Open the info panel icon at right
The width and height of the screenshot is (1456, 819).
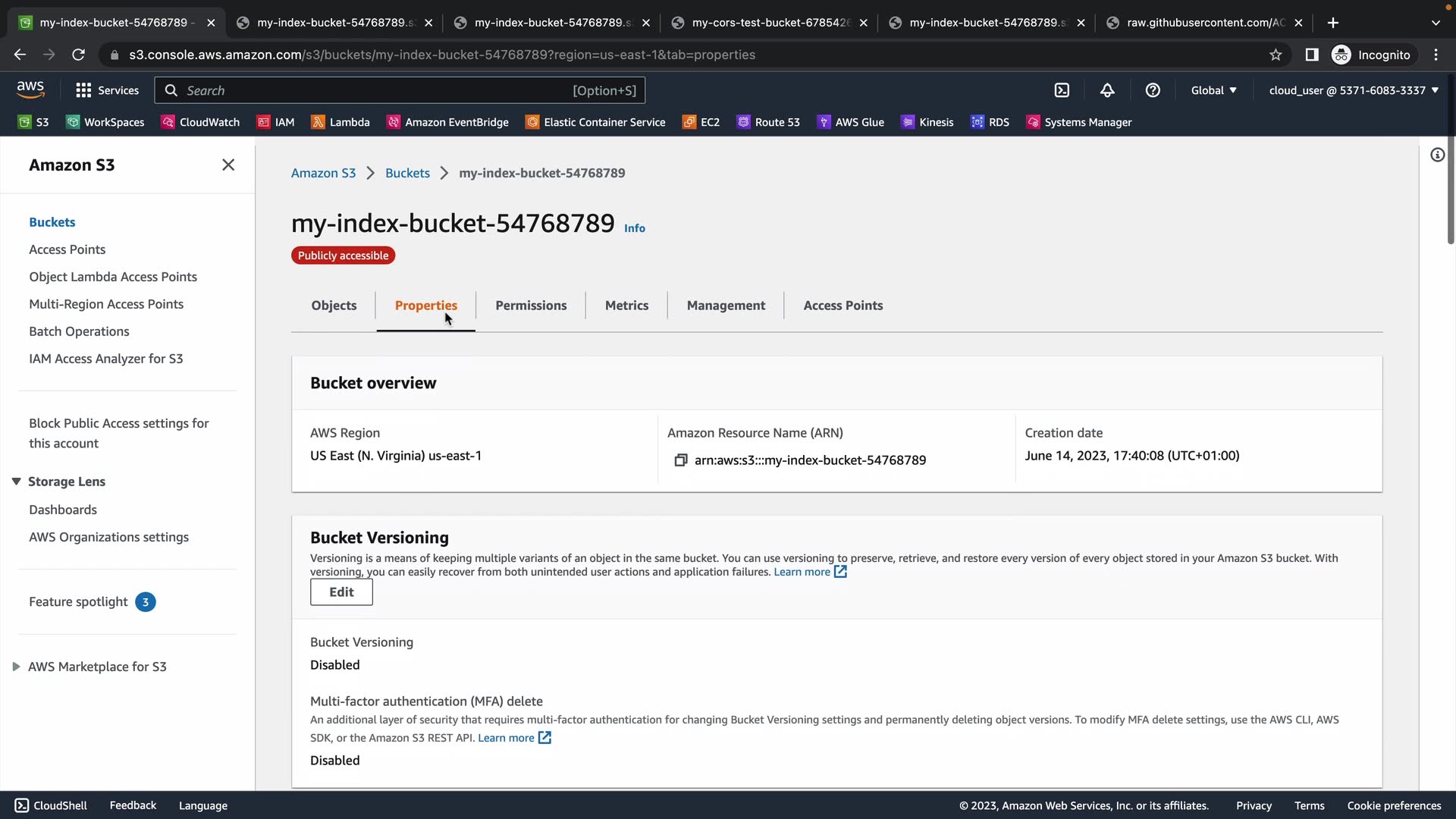[x=1437, y=155]
